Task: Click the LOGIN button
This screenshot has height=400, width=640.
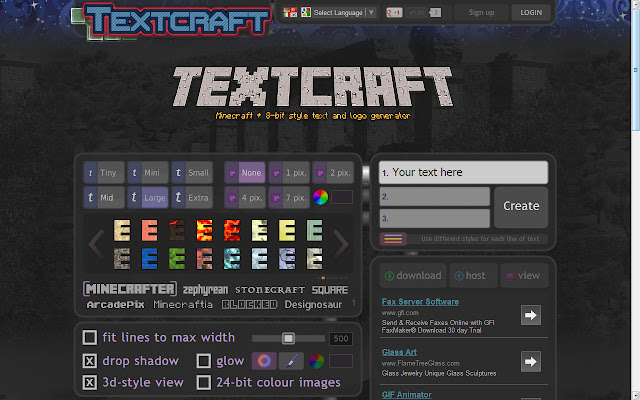Action: pyautogui.click(x=531, y=13)
